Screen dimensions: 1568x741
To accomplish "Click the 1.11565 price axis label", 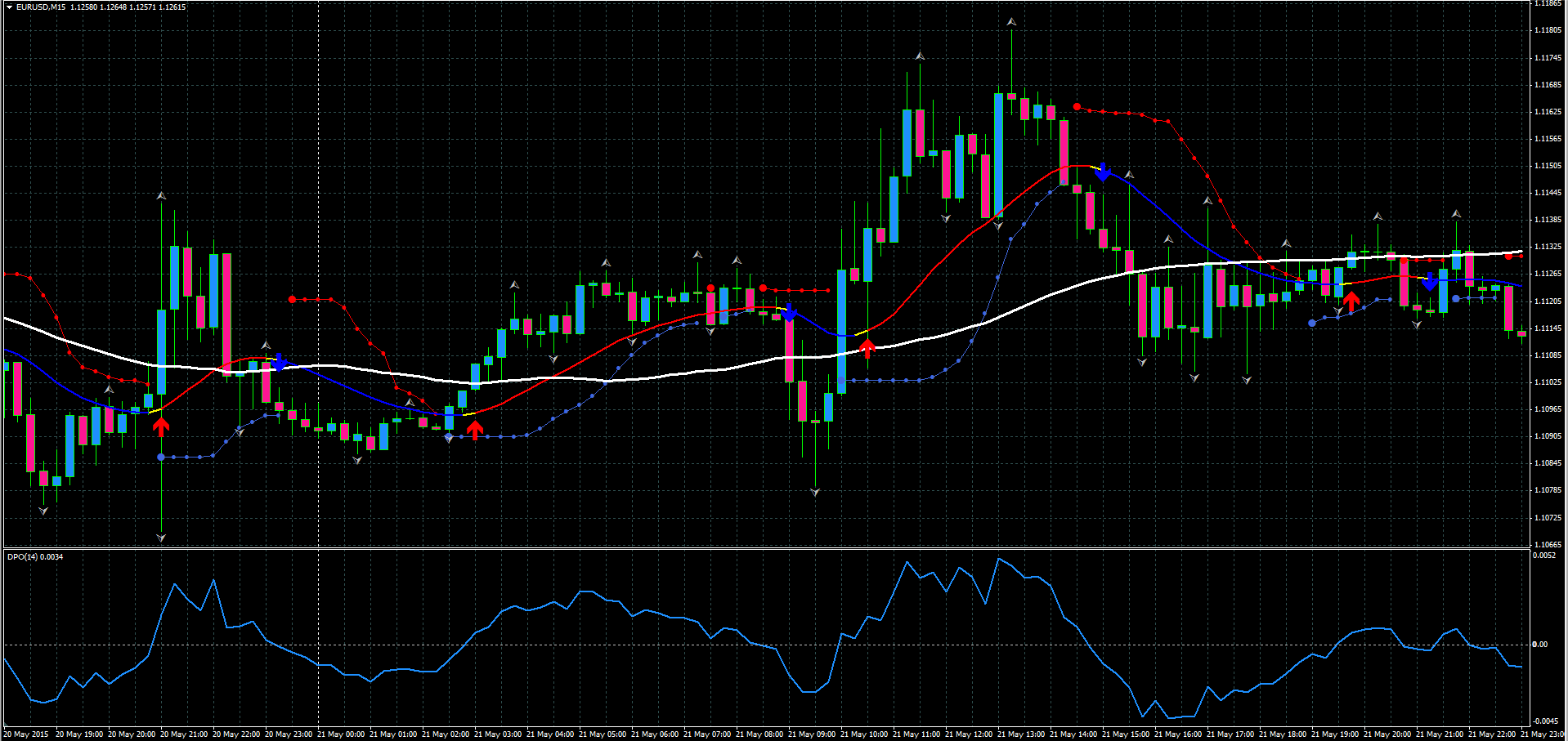I will [x=1547, y=139].
